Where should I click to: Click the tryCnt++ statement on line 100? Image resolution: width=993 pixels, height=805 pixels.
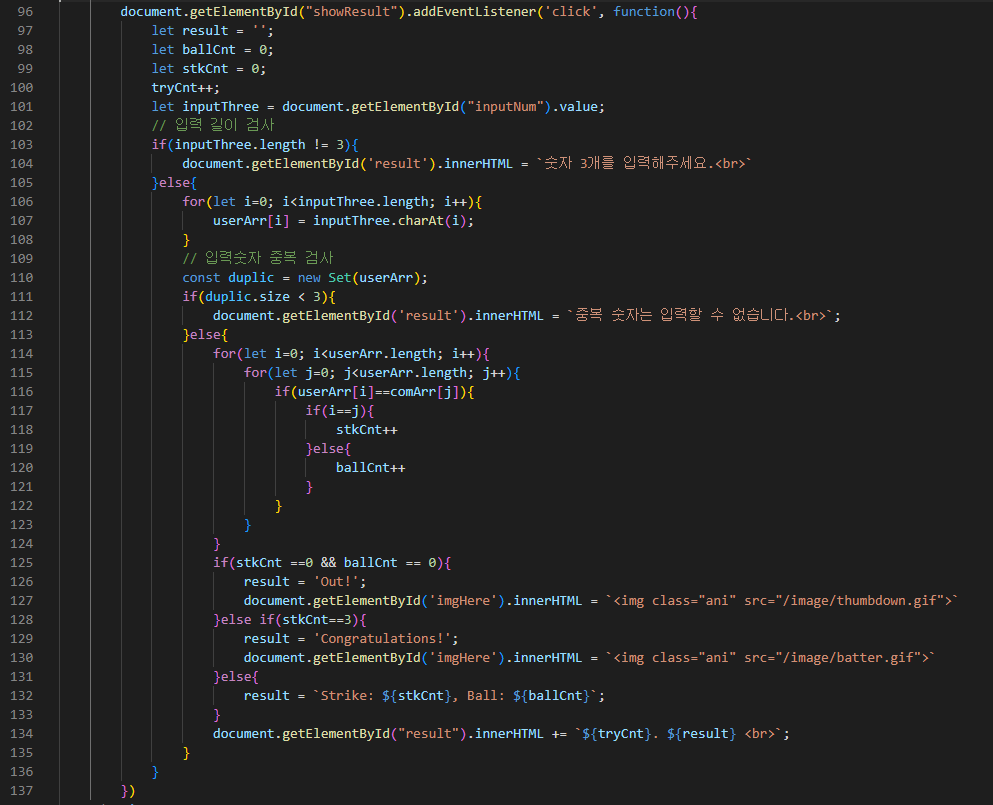tap(186, 87)
